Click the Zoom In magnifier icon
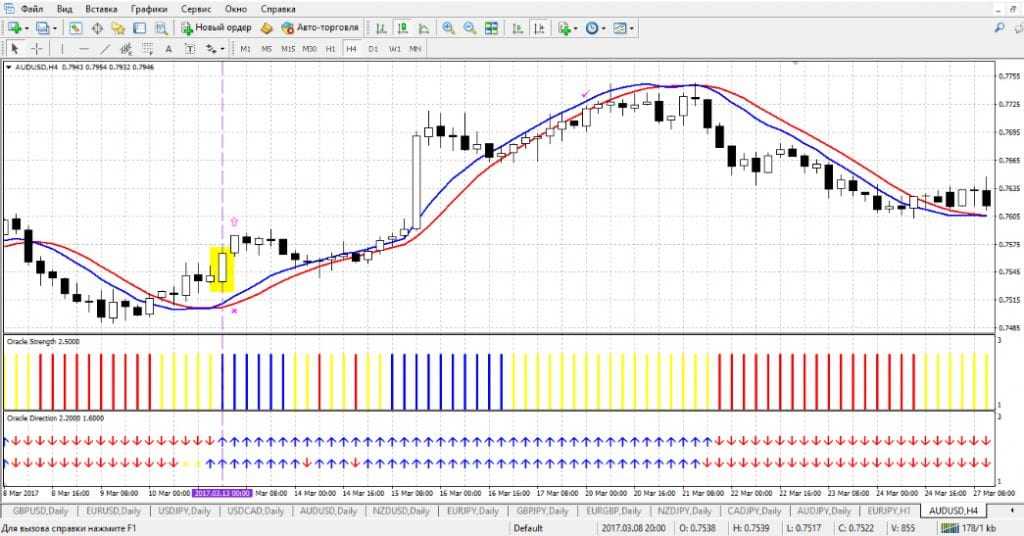This screenshot has width=1024, height=536. [x=446, y=28]
